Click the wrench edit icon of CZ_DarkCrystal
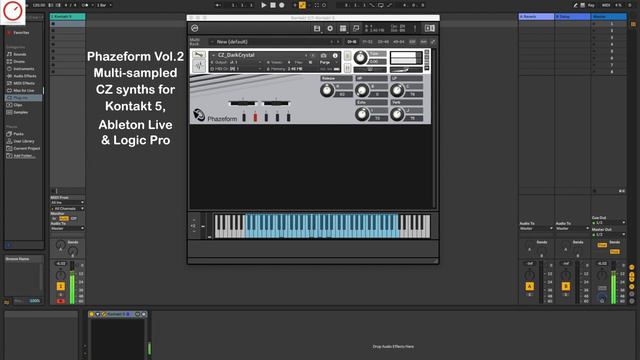640x360 pixels. point(199,55)
